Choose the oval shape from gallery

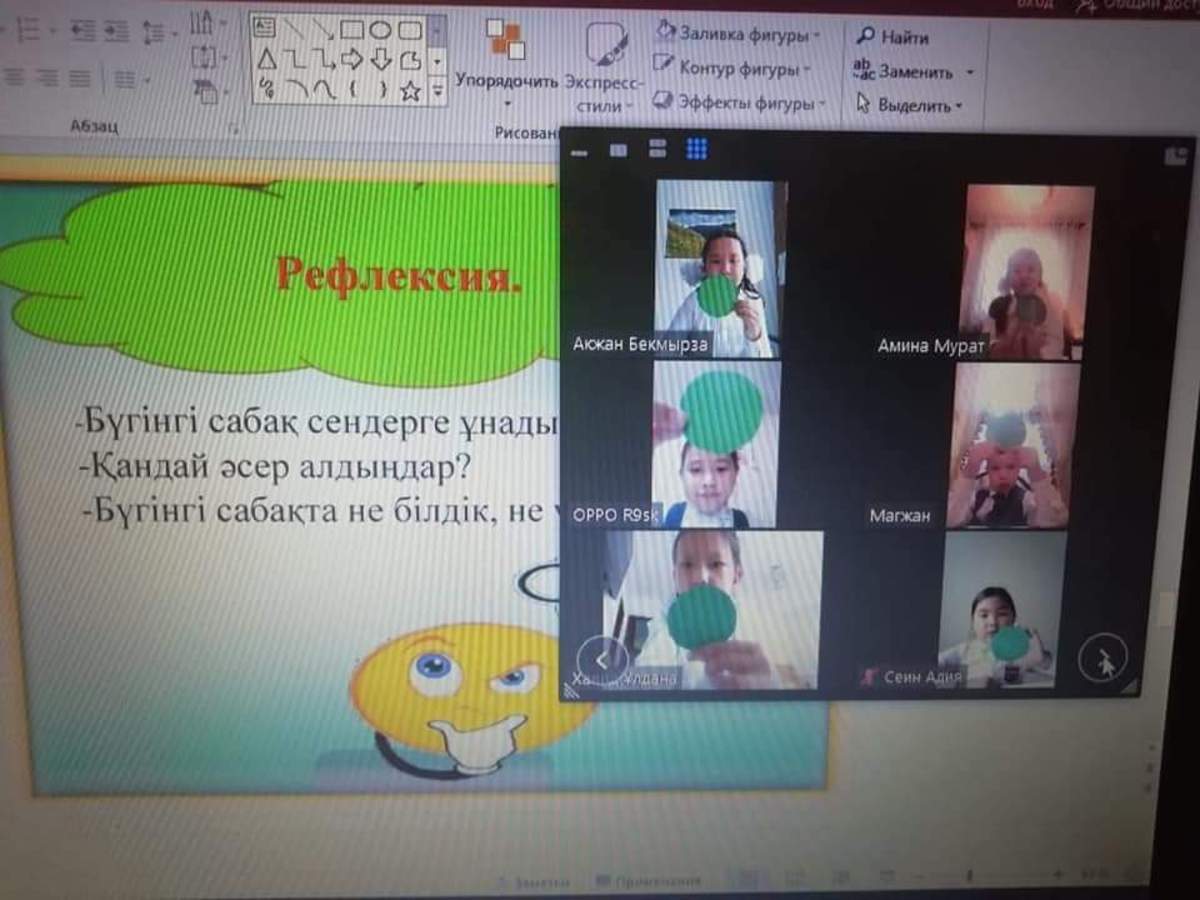coord(380,30)
